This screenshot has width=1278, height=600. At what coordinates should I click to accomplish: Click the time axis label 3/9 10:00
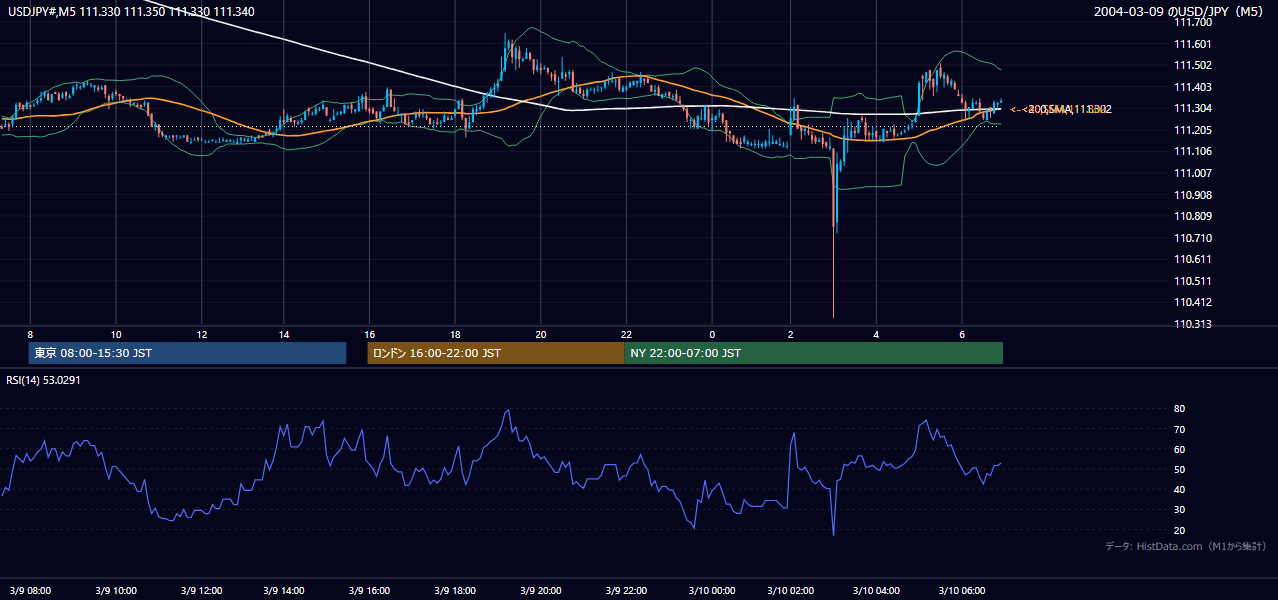click(x=116, y=590)
